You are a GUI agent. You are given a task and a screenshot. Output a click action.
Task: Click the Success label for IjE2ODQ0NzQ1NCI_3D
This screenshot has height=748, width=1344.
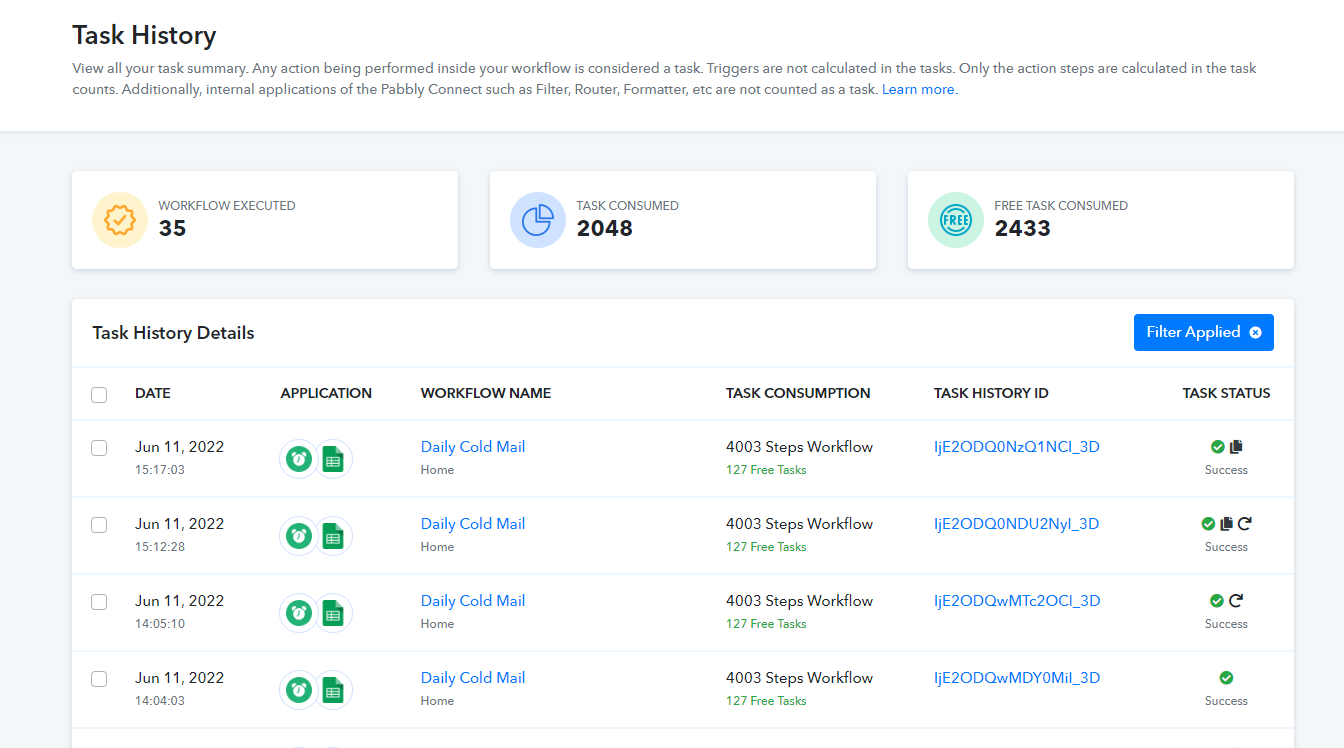coord(1226,470)
